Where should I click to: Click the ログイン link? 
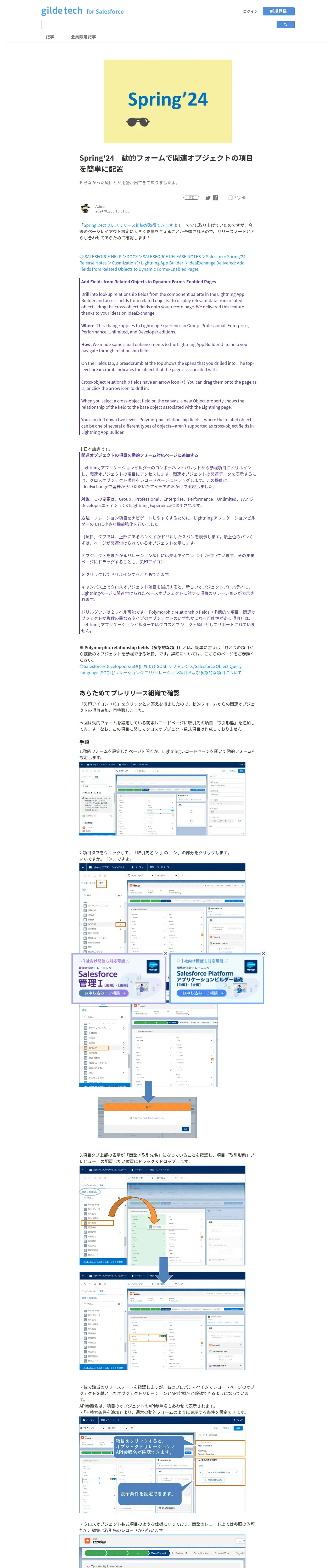coord(250,11)
